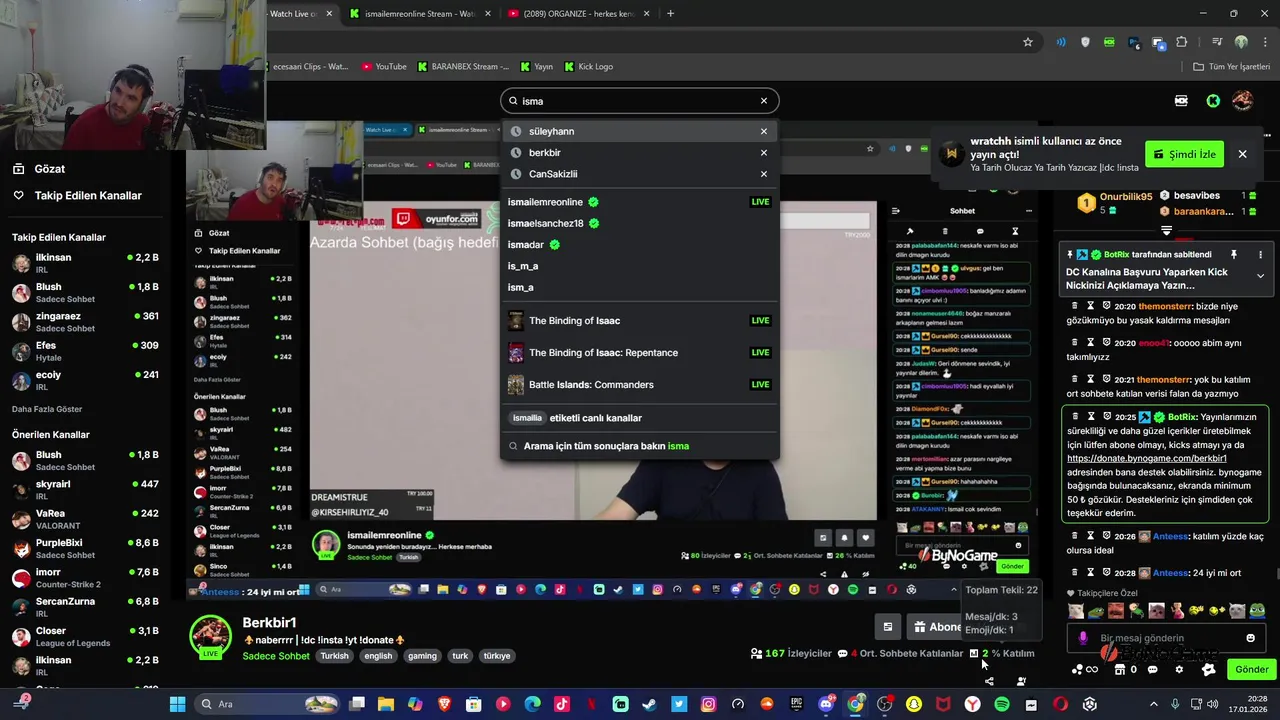Screen dimensions: 1280x720
Task: Click the green Kick K icon in header
Action: [1213, 101]
